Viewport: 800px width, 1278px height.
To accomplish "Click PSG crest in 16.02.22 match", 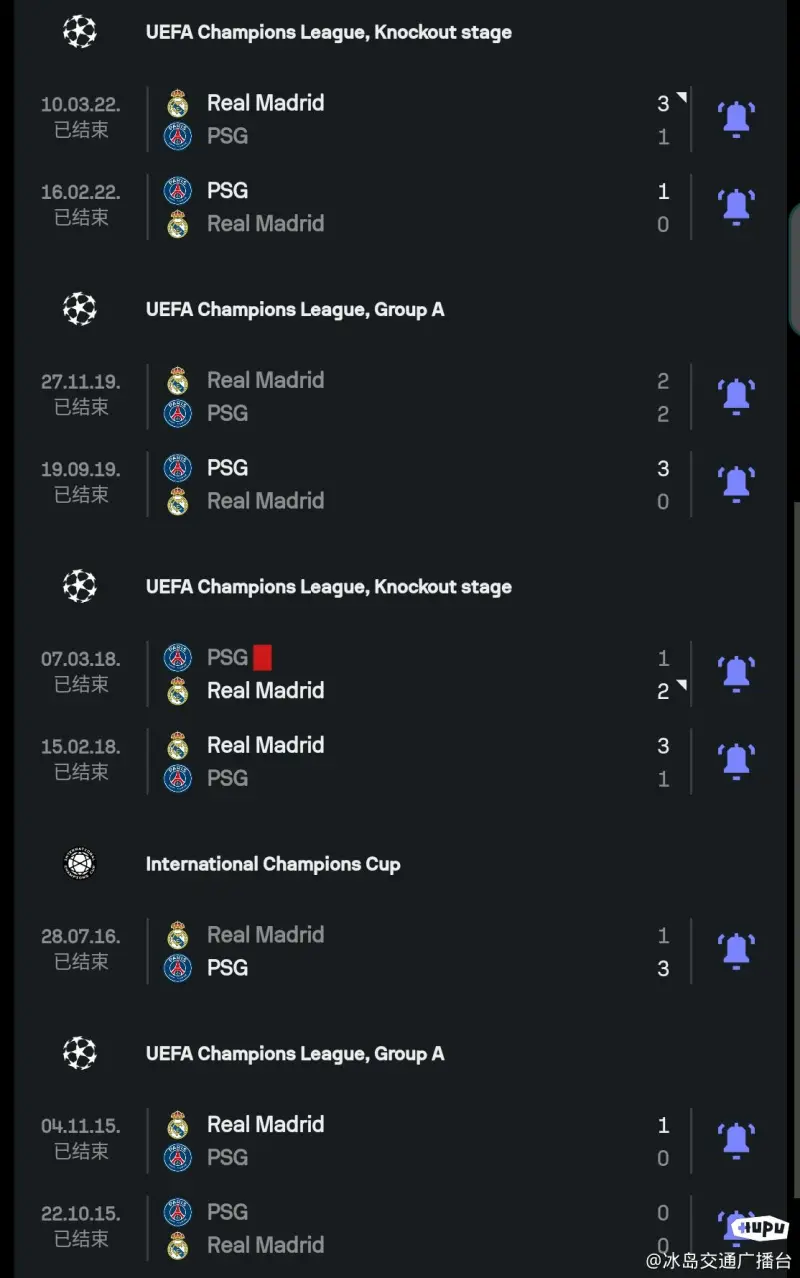I will 178,191.
